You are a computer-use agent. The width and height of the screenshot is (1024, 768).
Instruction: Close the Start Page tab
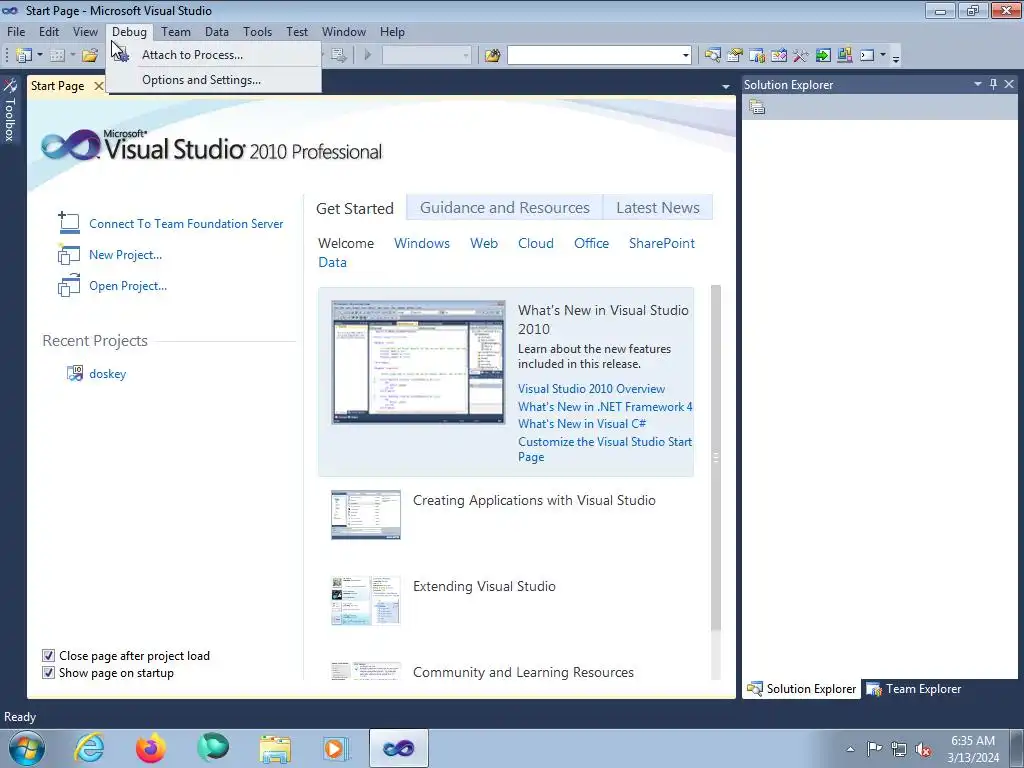[99, 86]
